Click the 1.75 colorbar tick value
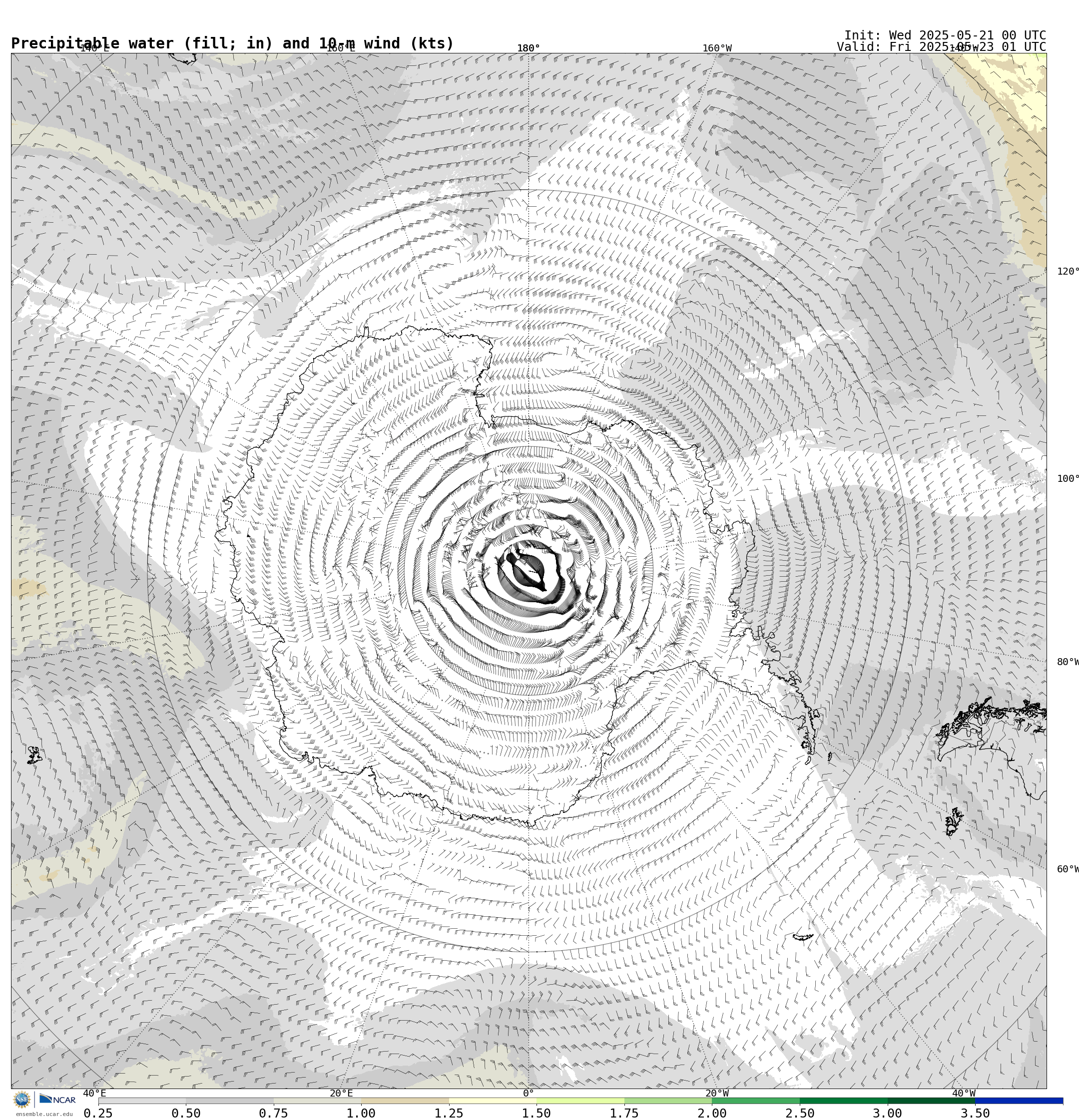 [x=624, y=1113]
